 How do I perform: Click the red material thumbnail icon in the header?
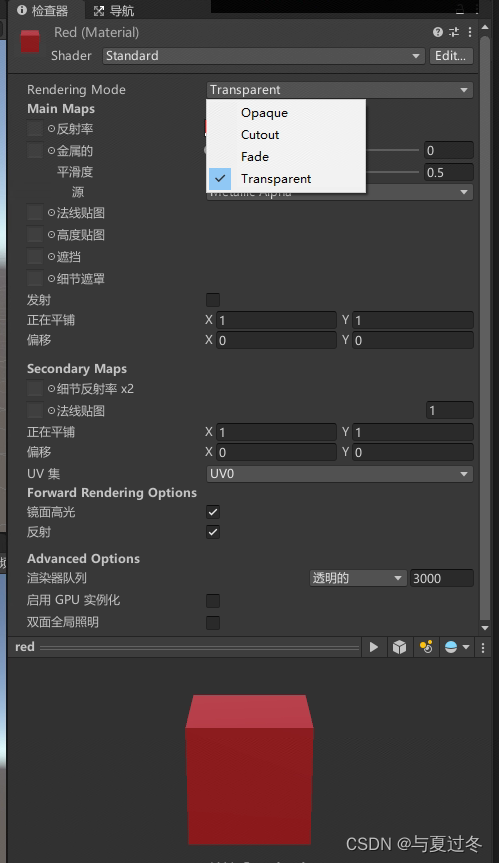coord(30,42)
